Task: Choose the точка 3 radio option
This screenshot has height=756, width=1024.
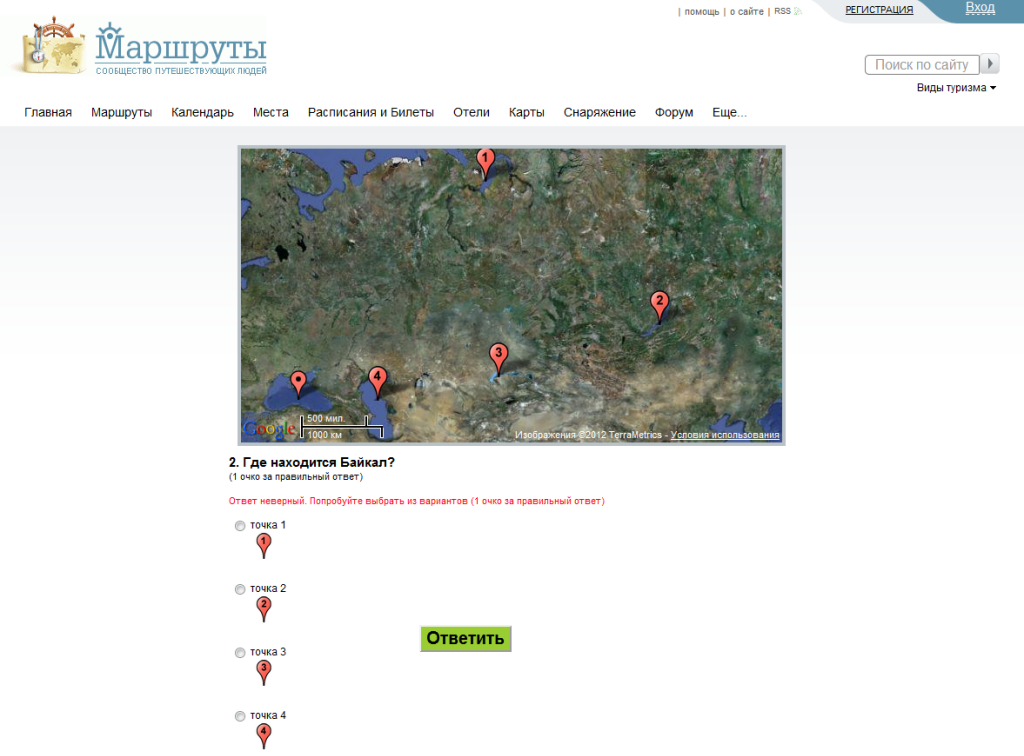Action: coord(240,653)
